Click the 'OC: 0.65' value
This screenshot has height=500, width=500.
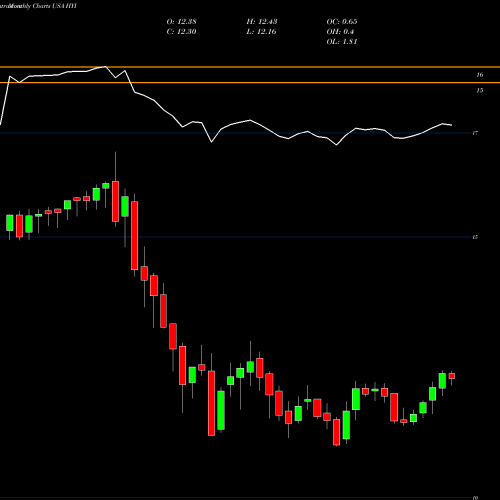pyautogui.click(x=342, y=22)
